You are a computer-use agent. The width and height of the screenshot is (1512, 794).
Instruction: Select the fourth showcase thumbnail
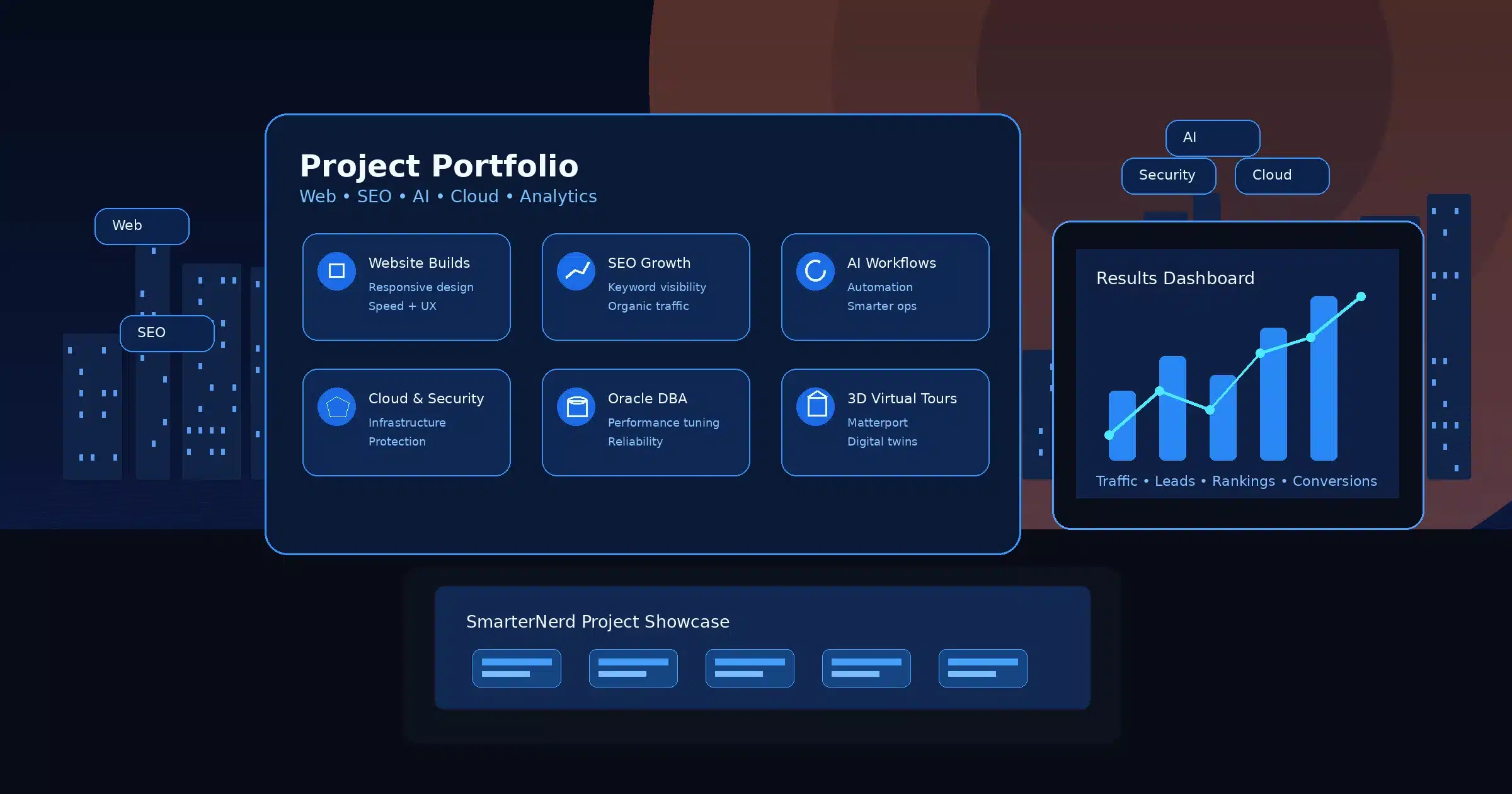(x=866, y=668)
